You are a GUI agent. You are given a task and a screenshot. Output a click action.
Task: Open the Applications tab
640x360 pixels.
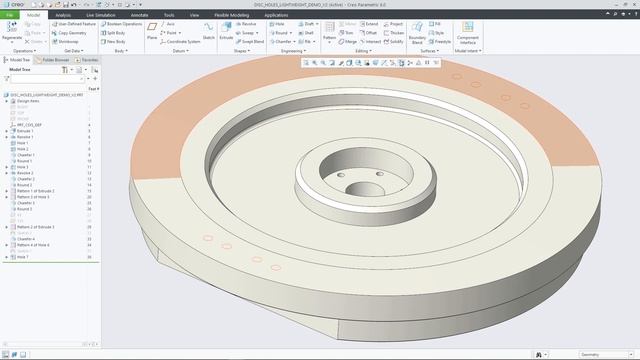tap(276, 15)
